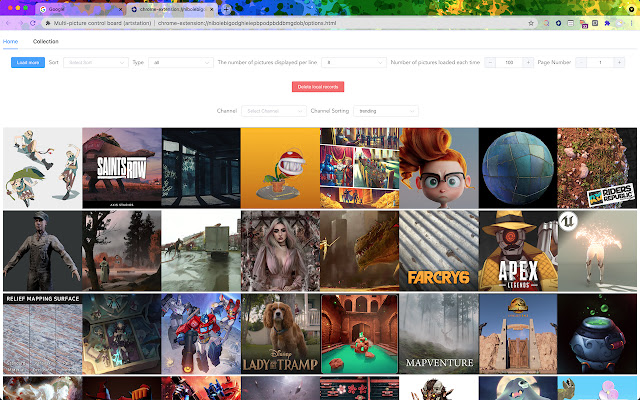Open the Relief Mapping Surface thumbnail

coord(42,334)
